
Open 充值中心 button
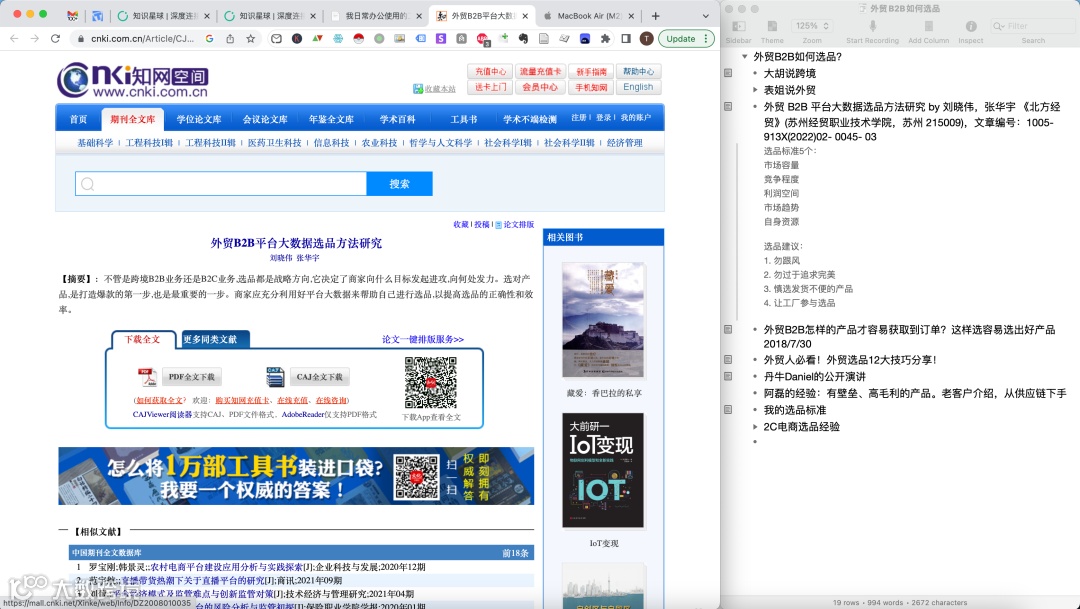click(x=490, y=71)
